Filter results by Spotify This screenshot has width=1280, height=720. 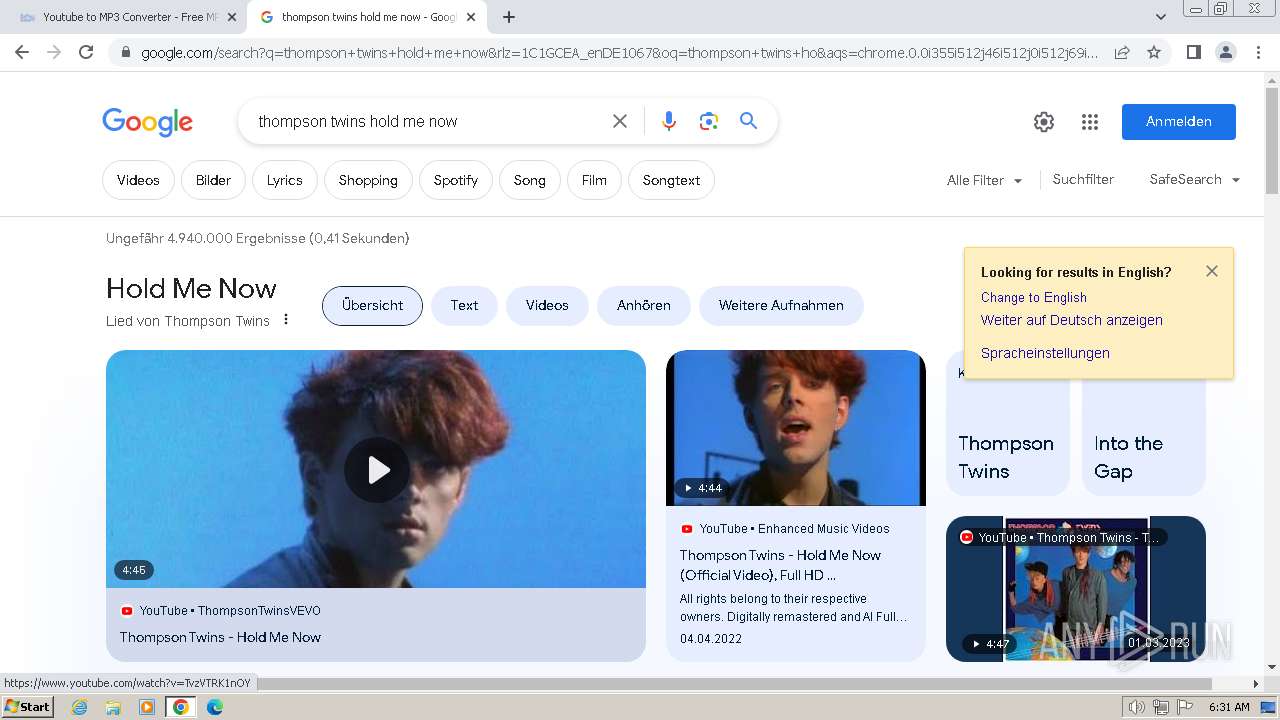[x=456, y=180]
